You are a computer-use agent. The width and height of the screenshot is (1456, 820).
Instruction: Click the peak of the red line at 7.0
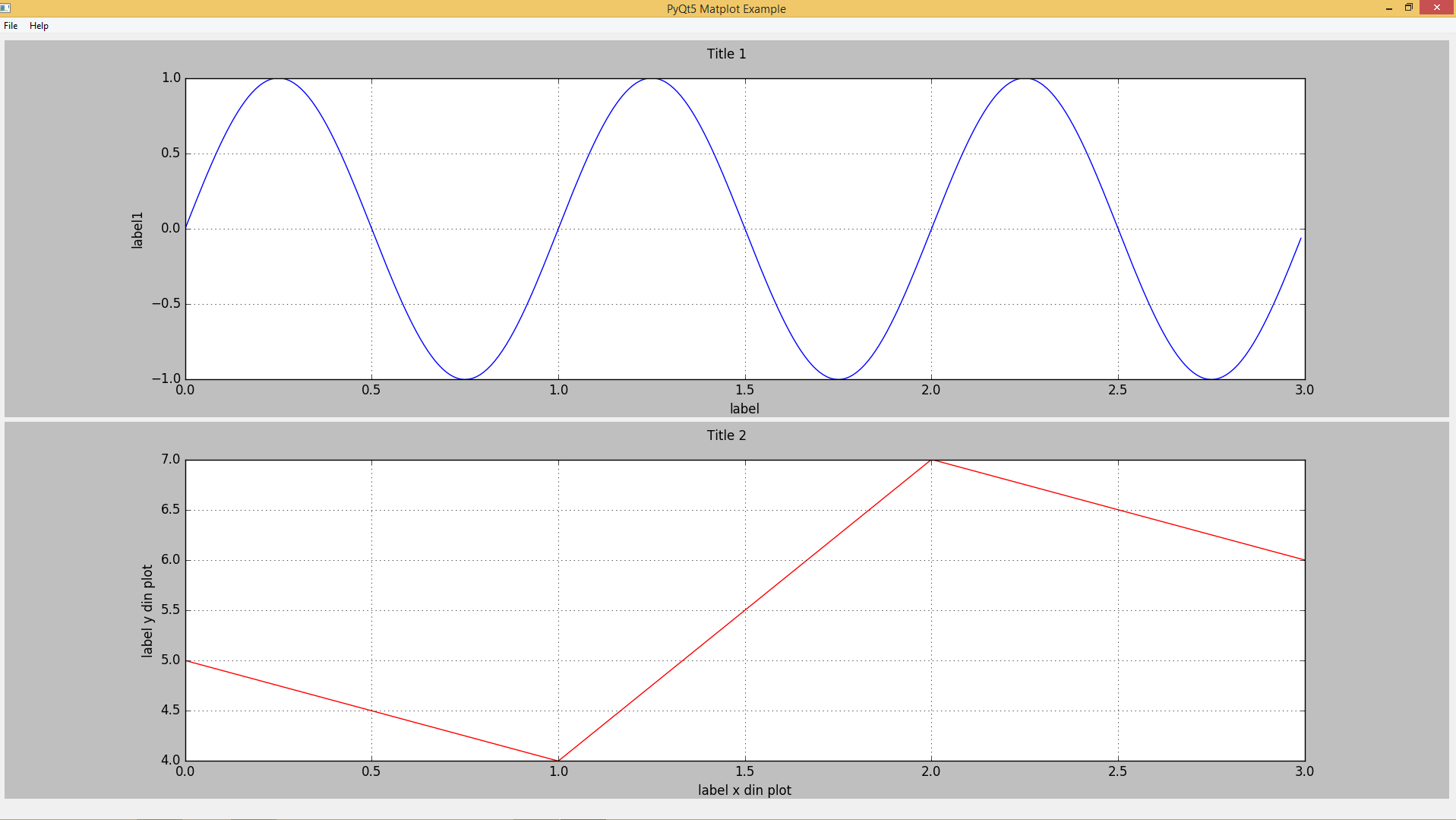[931, 459]
